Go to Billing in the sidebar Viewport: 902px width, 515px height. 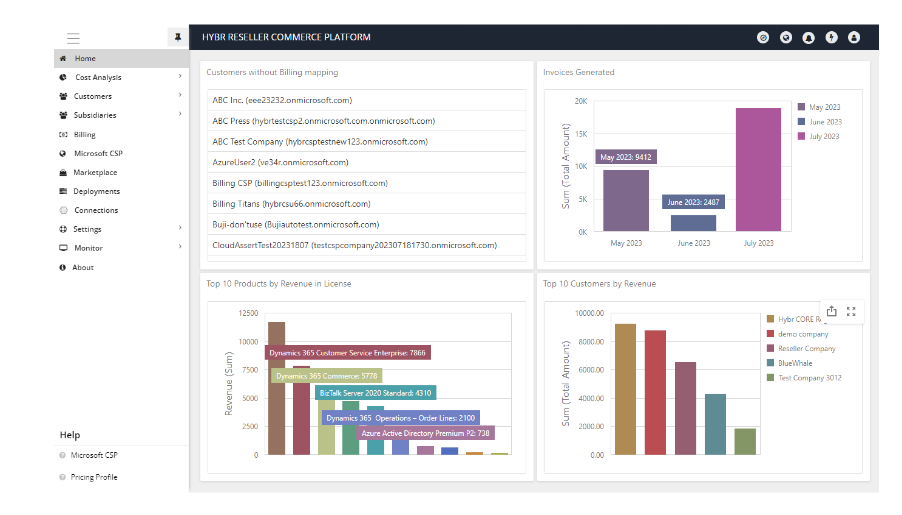coord(85,134)
